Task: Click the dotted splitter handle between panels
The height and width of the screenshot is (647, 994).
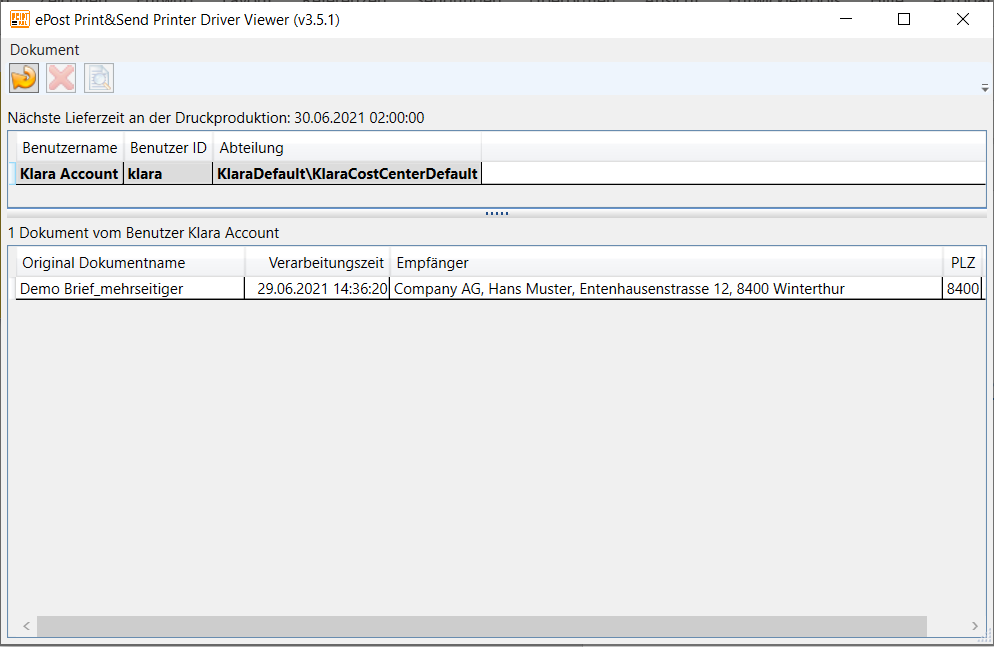Action: pos(497,214)
